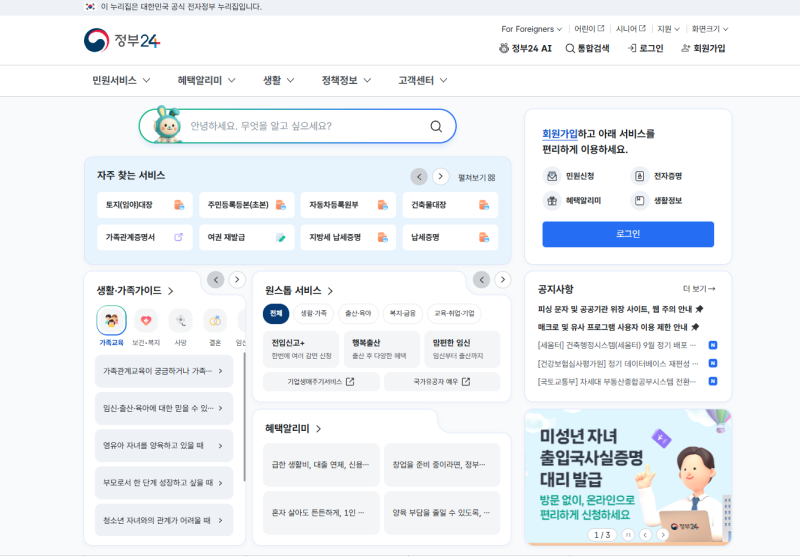Select the 복지·금융 filter tab

tap(403, 313)
